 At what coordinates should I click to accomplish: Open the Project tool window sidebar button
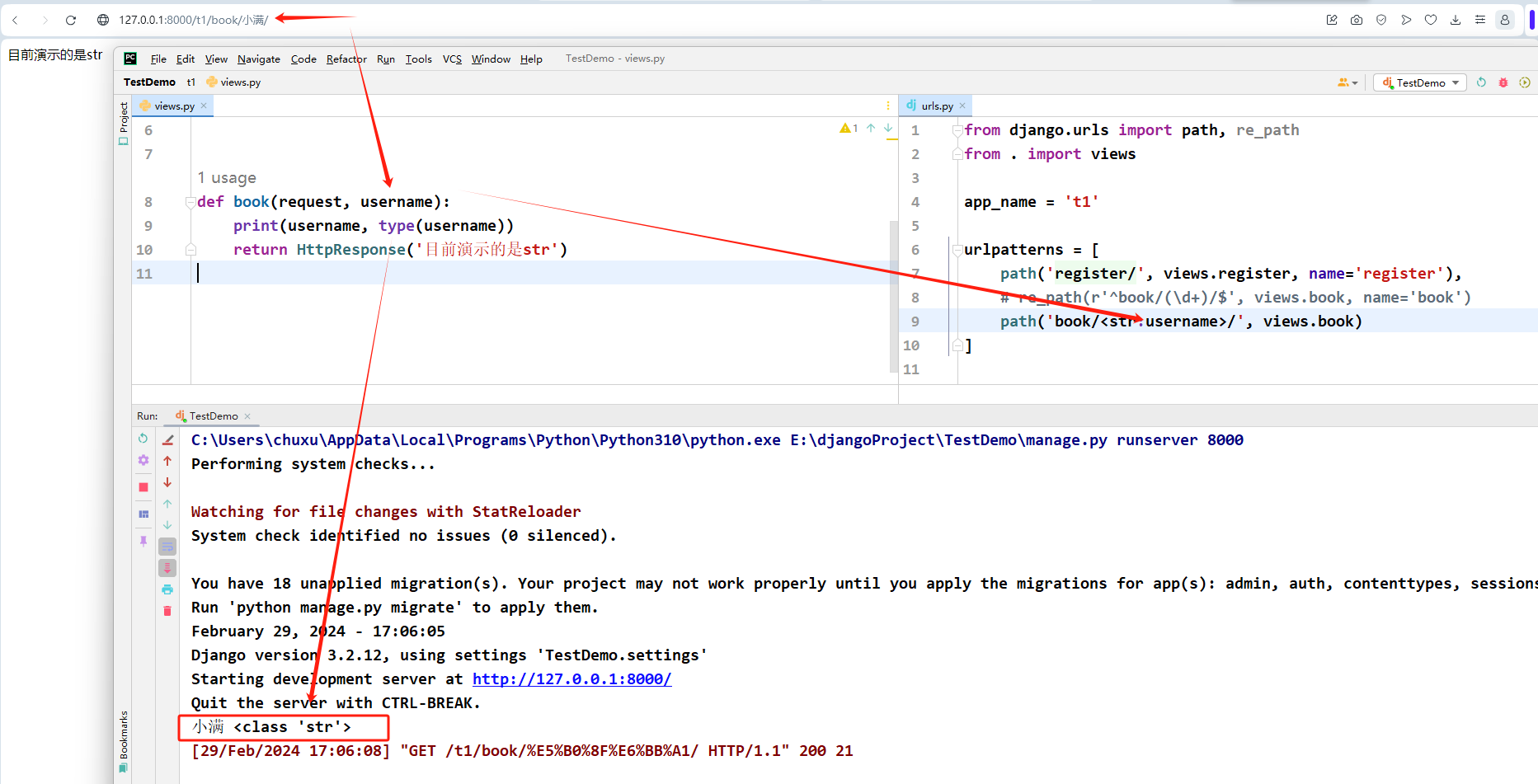pyautogui.click(x=124, y=124)
